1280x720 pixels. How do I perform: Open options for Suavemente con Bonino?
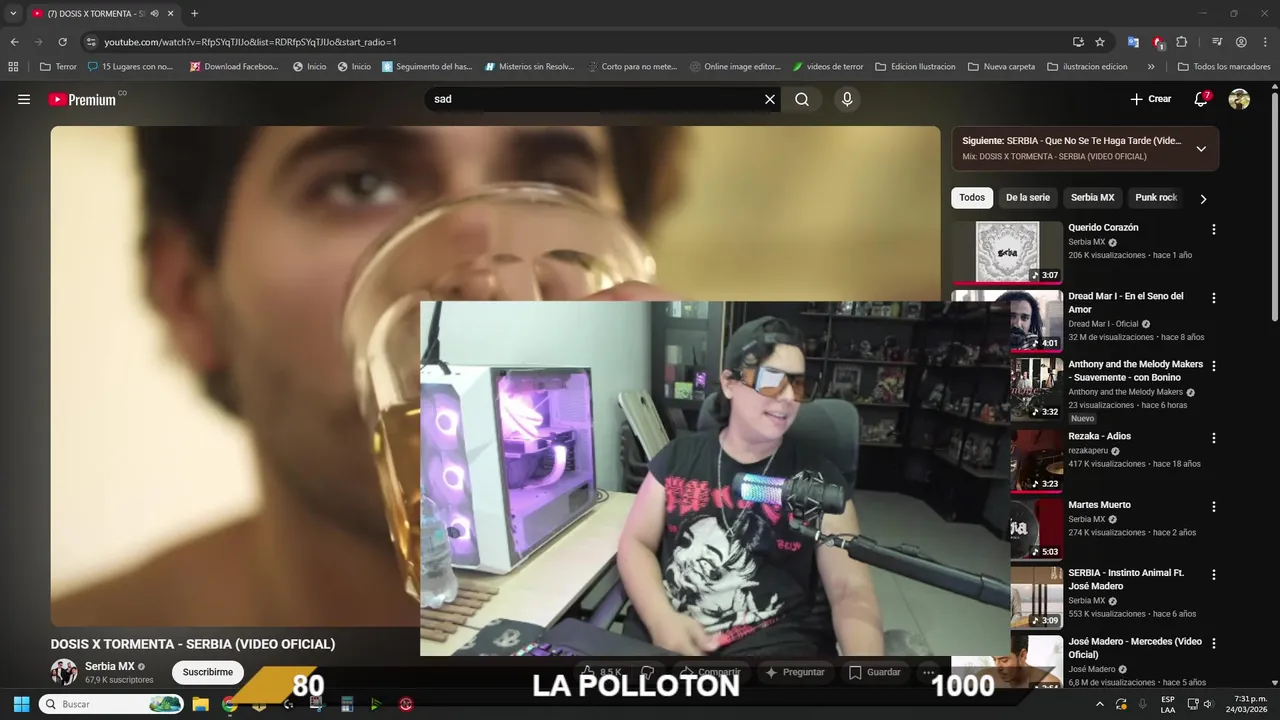(x=1214, y=366)
